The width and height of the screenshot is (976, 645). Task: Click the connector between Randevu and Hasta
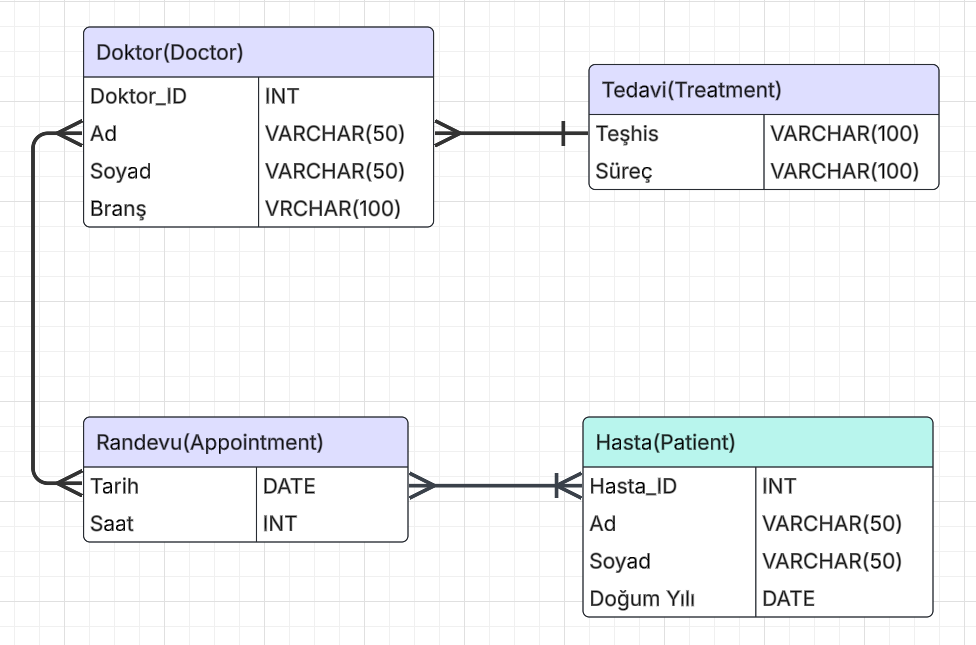pos(495,486)
